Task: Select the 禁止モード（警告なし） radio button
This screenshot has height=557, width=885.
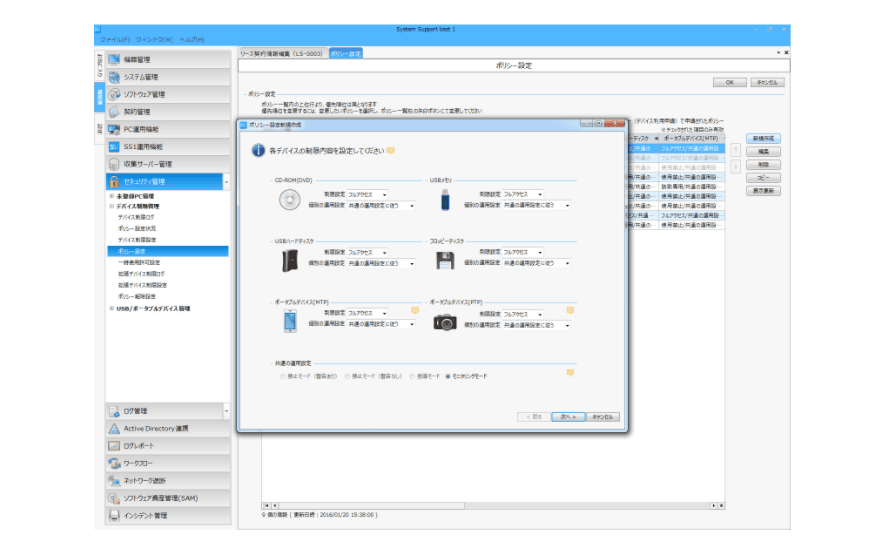Action: pos(347,376)
